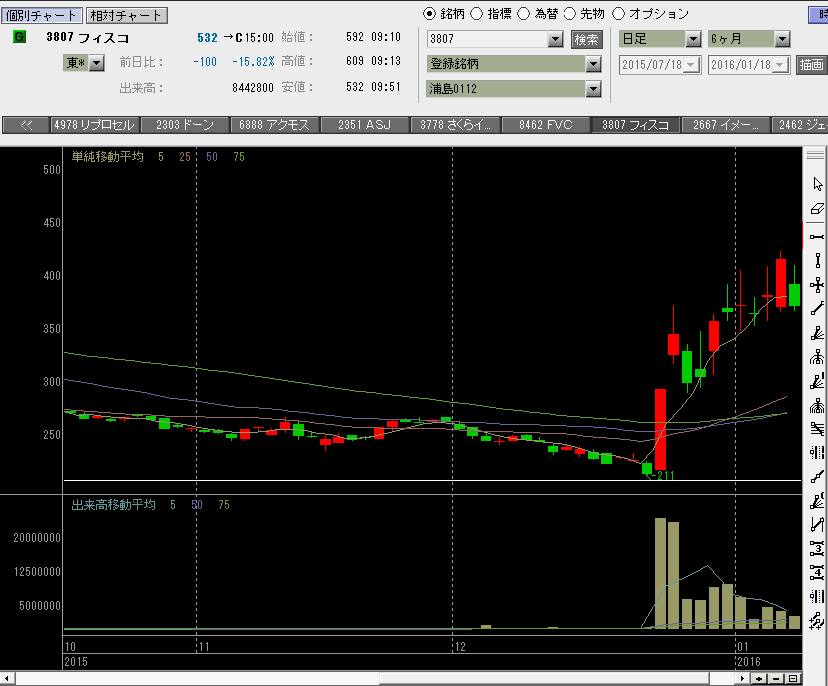
Task: Open the 2351 ASJ tab
Action: [364, 125]
